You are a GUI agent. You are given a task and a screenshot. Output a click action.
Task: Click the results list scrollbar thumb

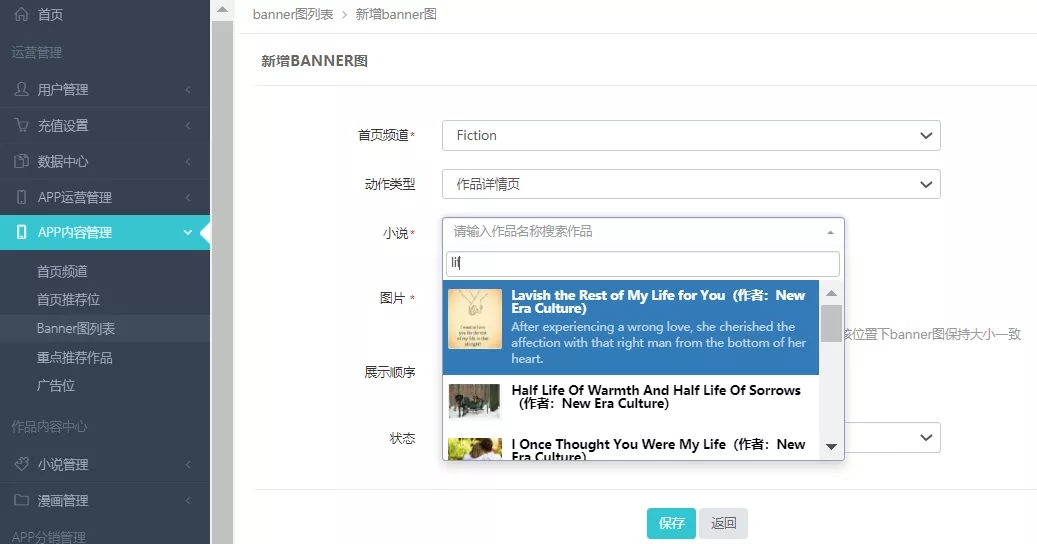click(831, 323)
